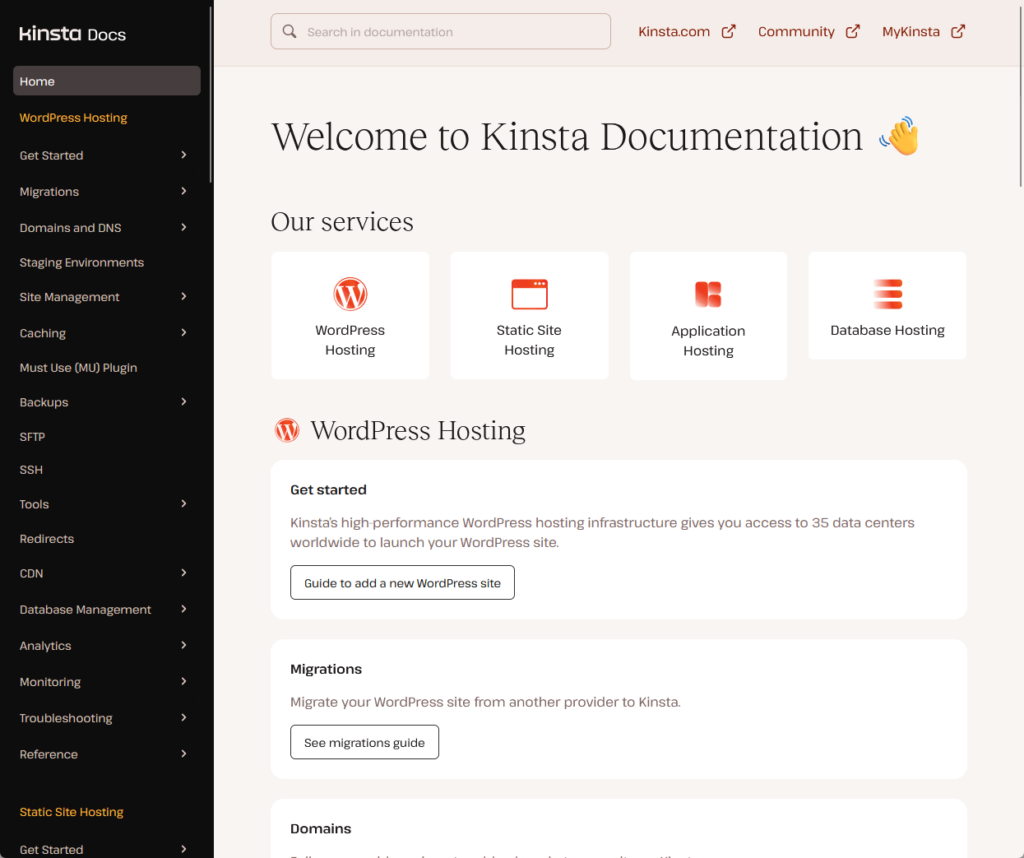Expand the Tools chevron
This screenshot has width=1024, height=858.
click(184, 503)
